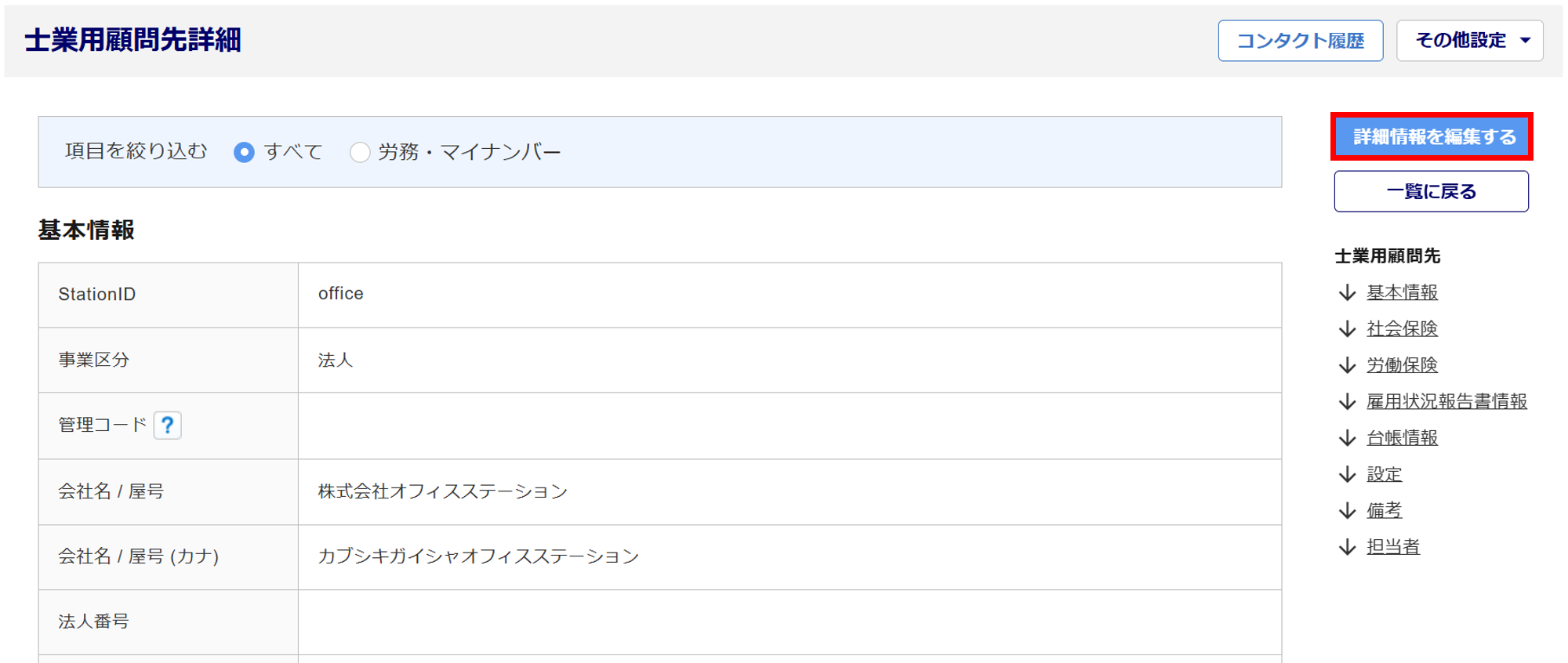Screen dimensions: 1568x663
Task: Click the down arrow icon next to 基本情報
Action: 1347,292
